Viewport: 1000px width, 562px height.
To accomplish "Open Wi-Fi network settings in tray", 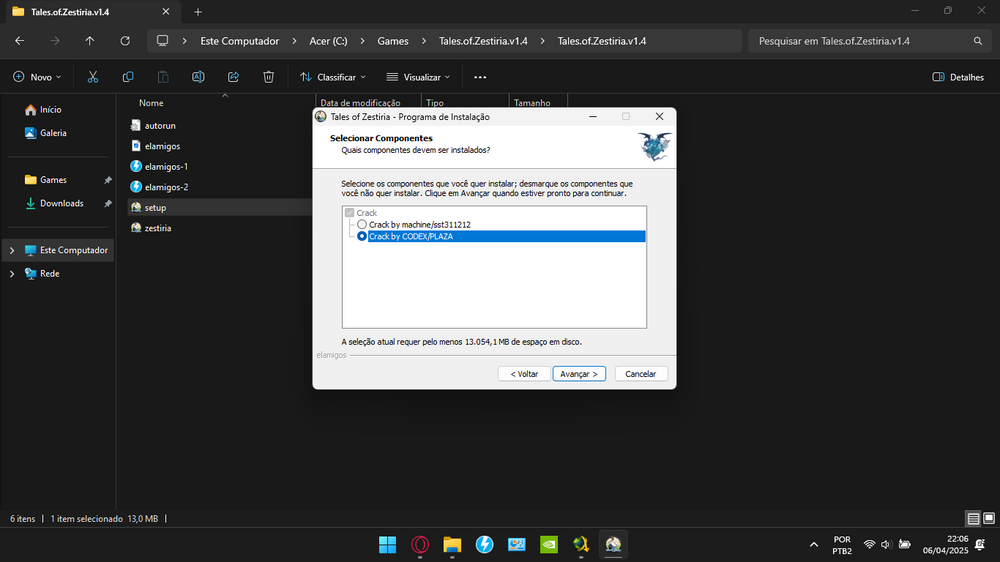I will pyautogui.click(x=869, y=545).
